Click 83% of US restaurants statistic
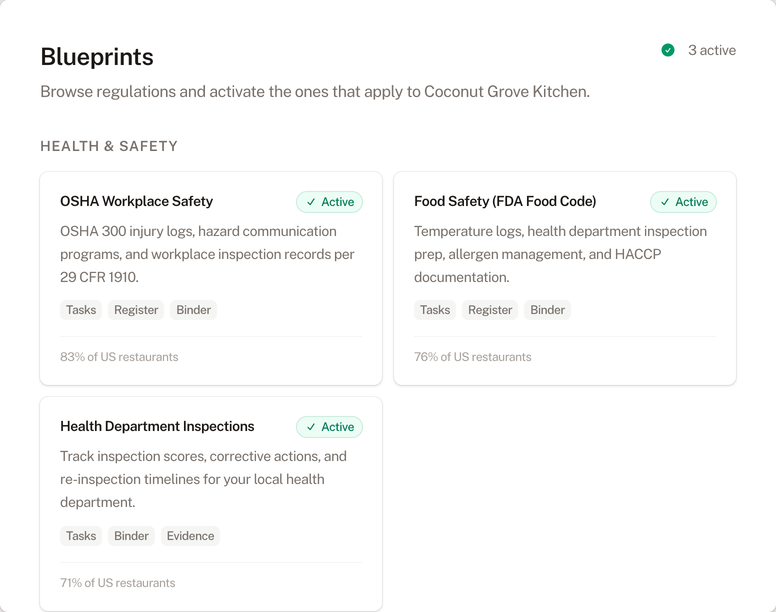The width and height of the screenshot is (776, 612). point(119,357)
